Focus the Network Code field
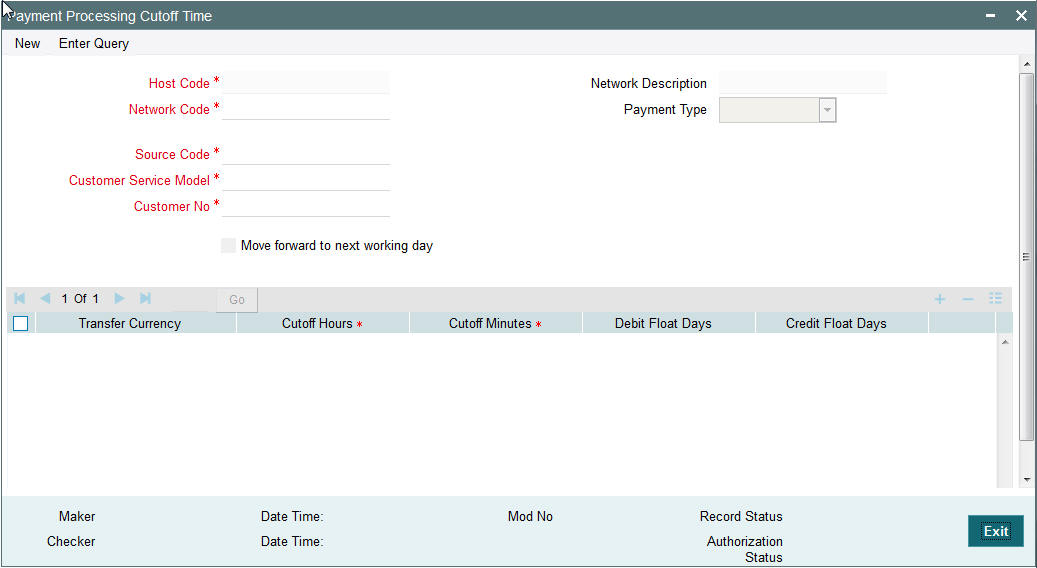1037x568 pixels. pos(306,109)
